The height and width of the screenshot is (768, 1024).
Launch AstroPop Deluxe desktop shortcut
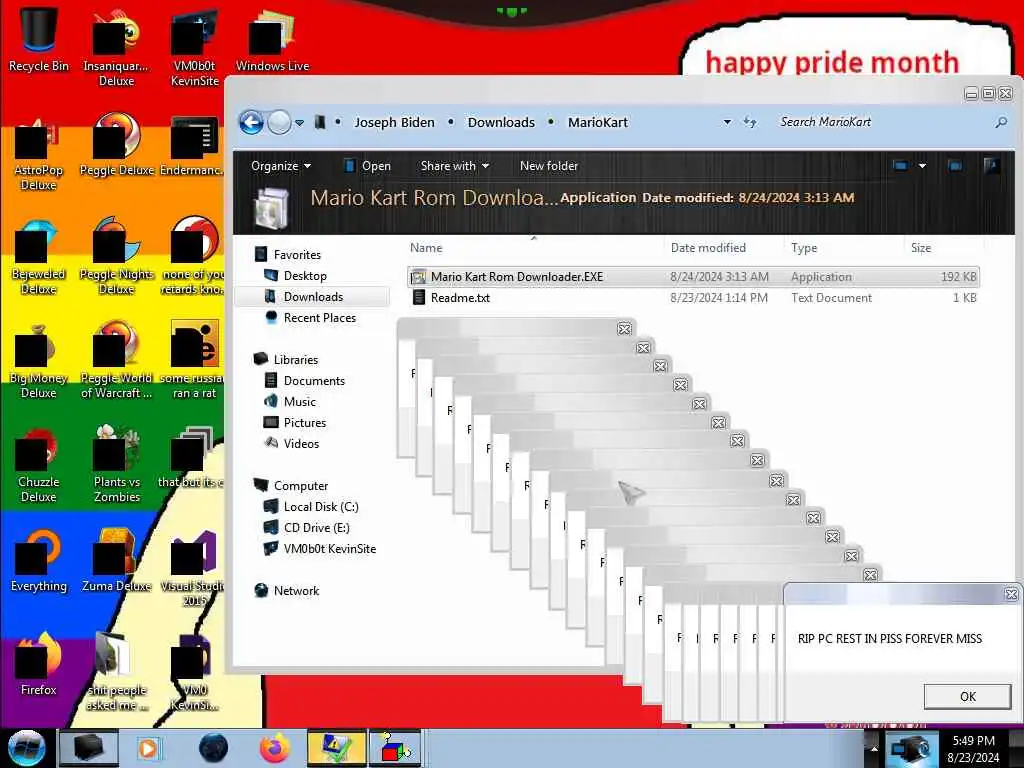[39, 154]
